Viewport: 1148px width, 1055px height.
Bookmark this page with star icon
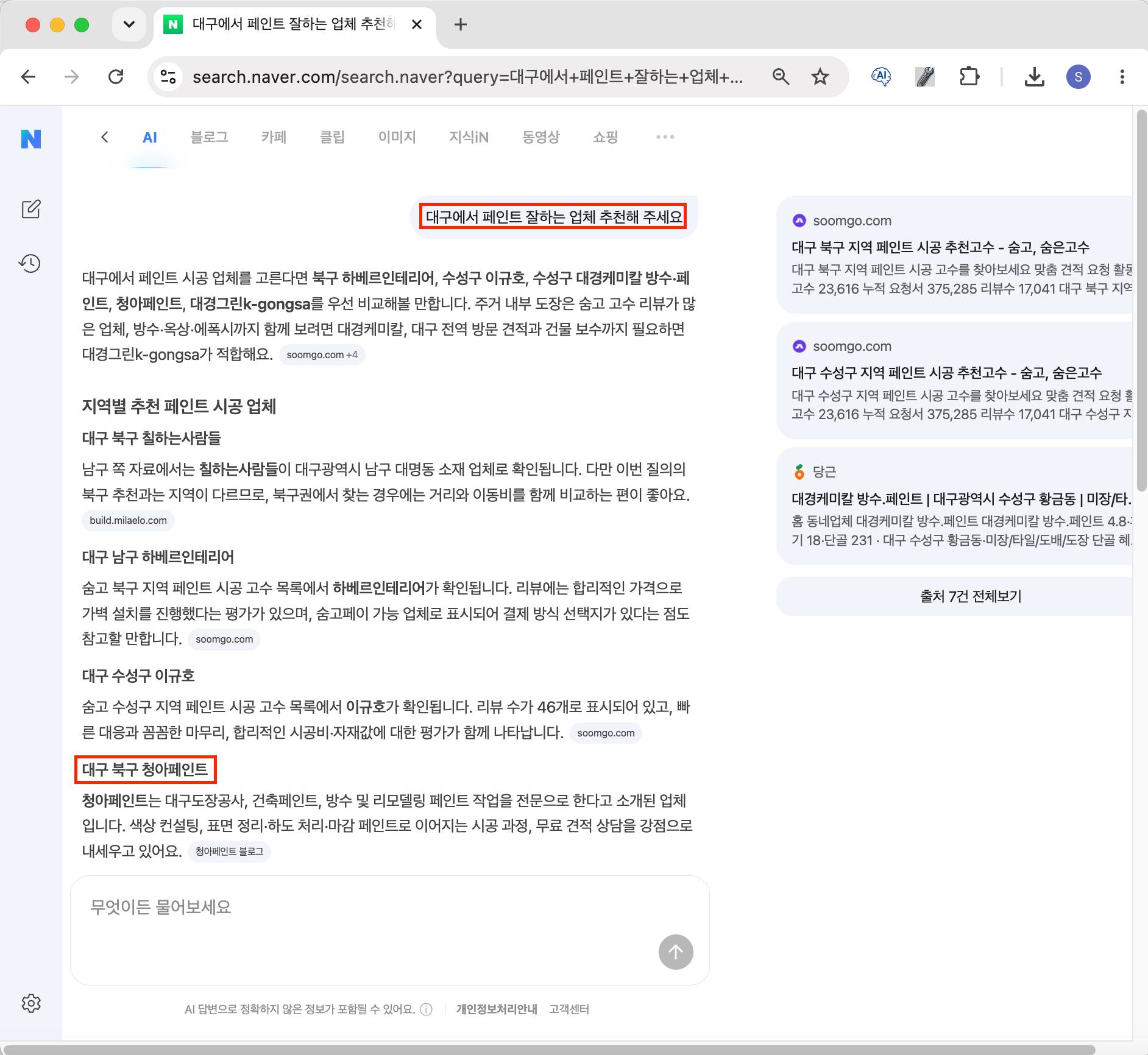(x=820, y=77)
